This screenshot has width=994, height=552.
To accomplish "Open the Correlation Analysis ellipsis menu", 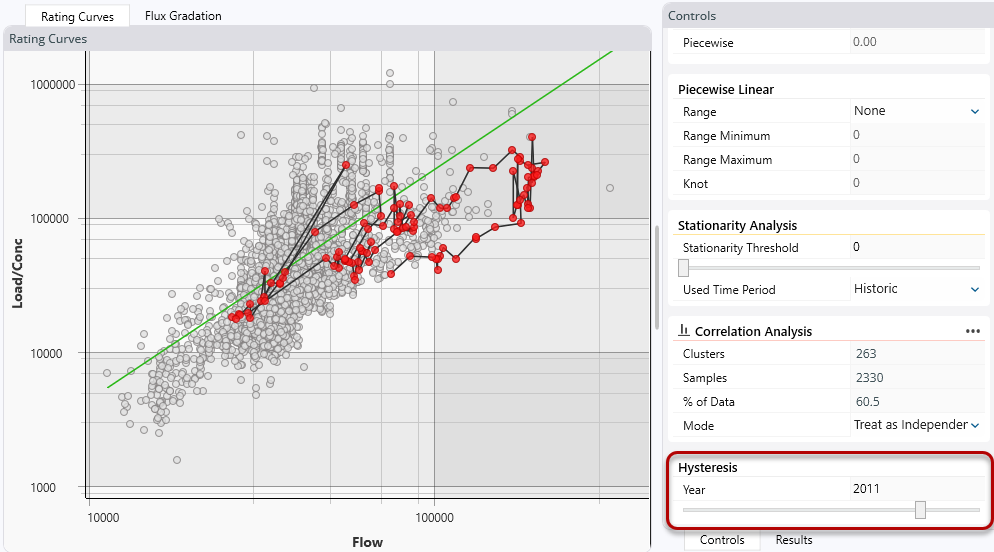I will [972, 331].
